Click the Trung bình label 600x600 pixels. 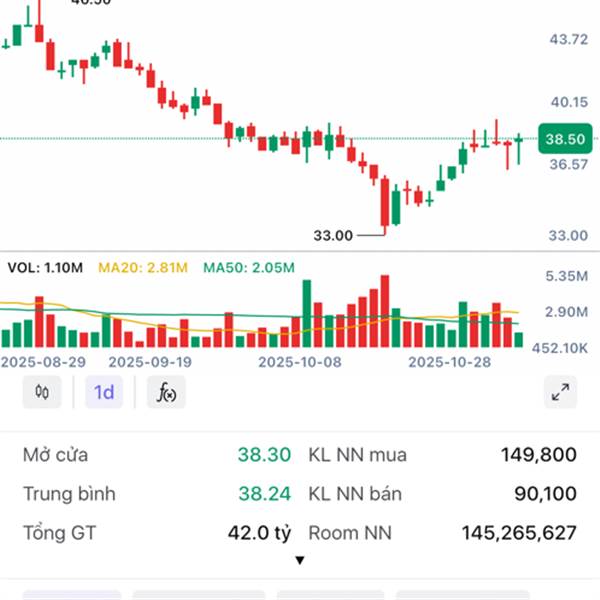click(x=69, y=494)
